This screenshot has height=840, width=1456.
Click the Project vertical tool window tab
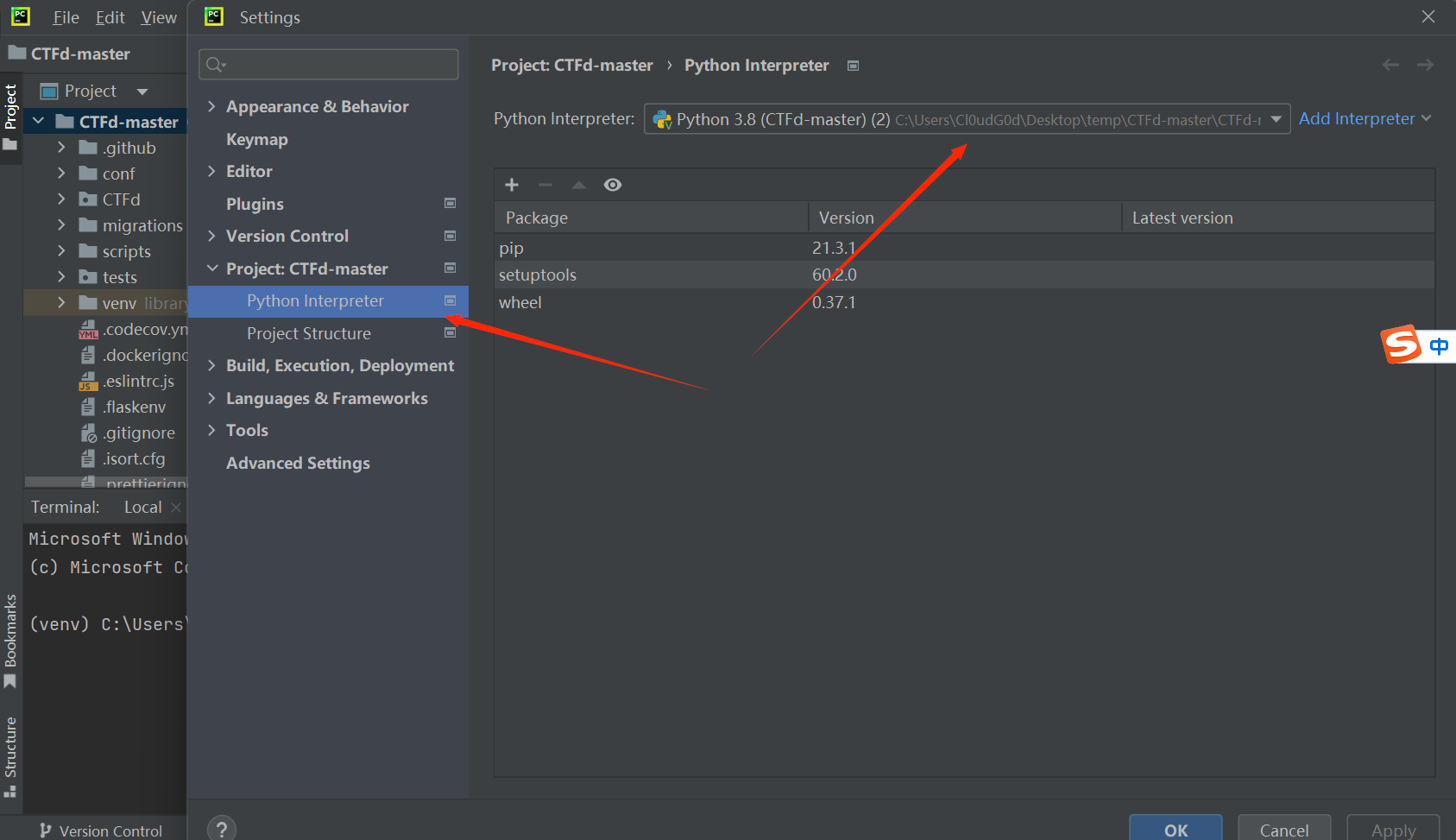[x=10, y=117]
